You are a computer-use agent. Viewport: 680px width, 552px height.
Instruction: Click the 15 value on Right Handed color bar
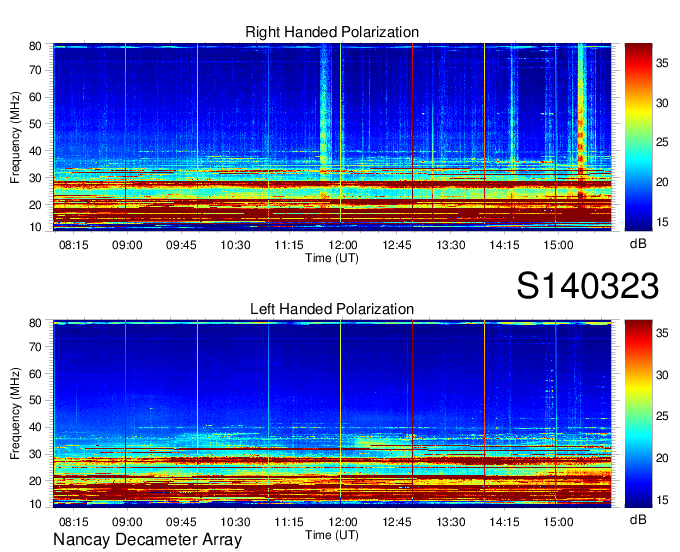(662, 222)
